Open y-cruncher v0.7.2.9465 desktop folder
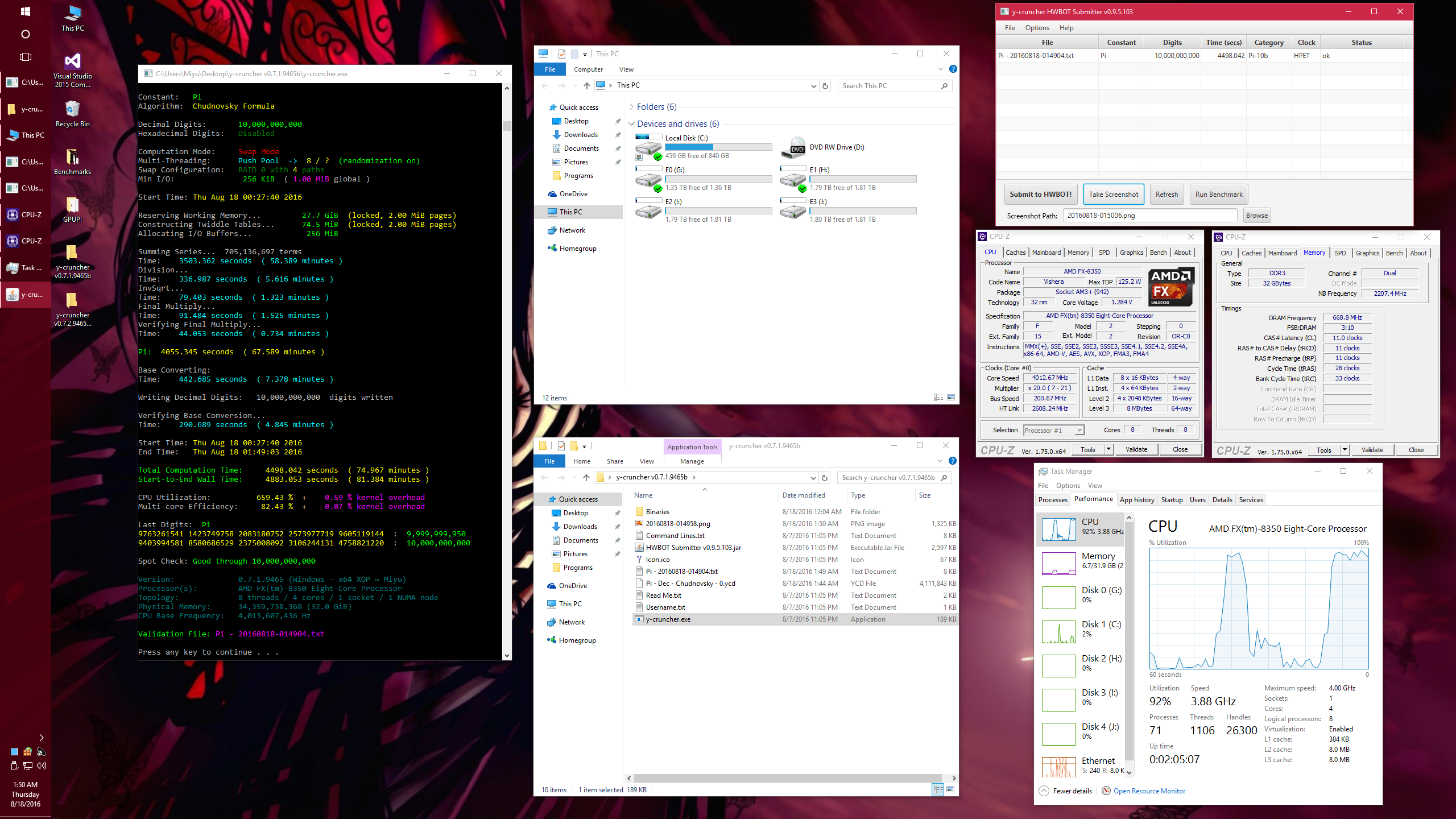 73,309
